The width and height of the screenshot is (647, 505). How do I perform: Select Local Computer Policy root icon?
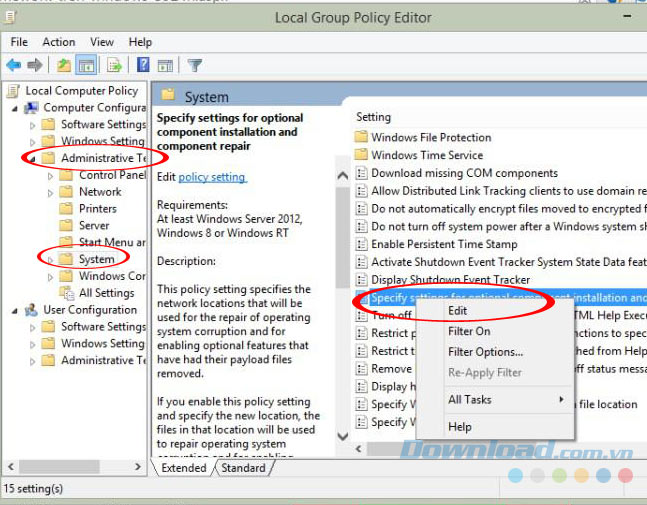[13, 91]
